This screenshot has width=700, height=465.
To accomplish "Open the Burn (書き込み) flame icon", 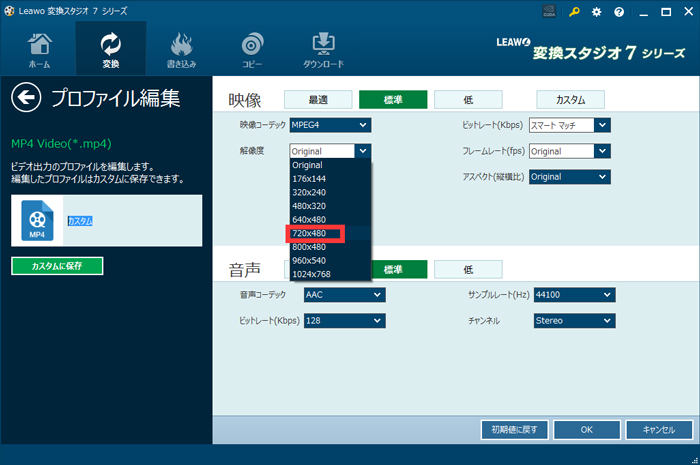I will [x=182, y=50].
